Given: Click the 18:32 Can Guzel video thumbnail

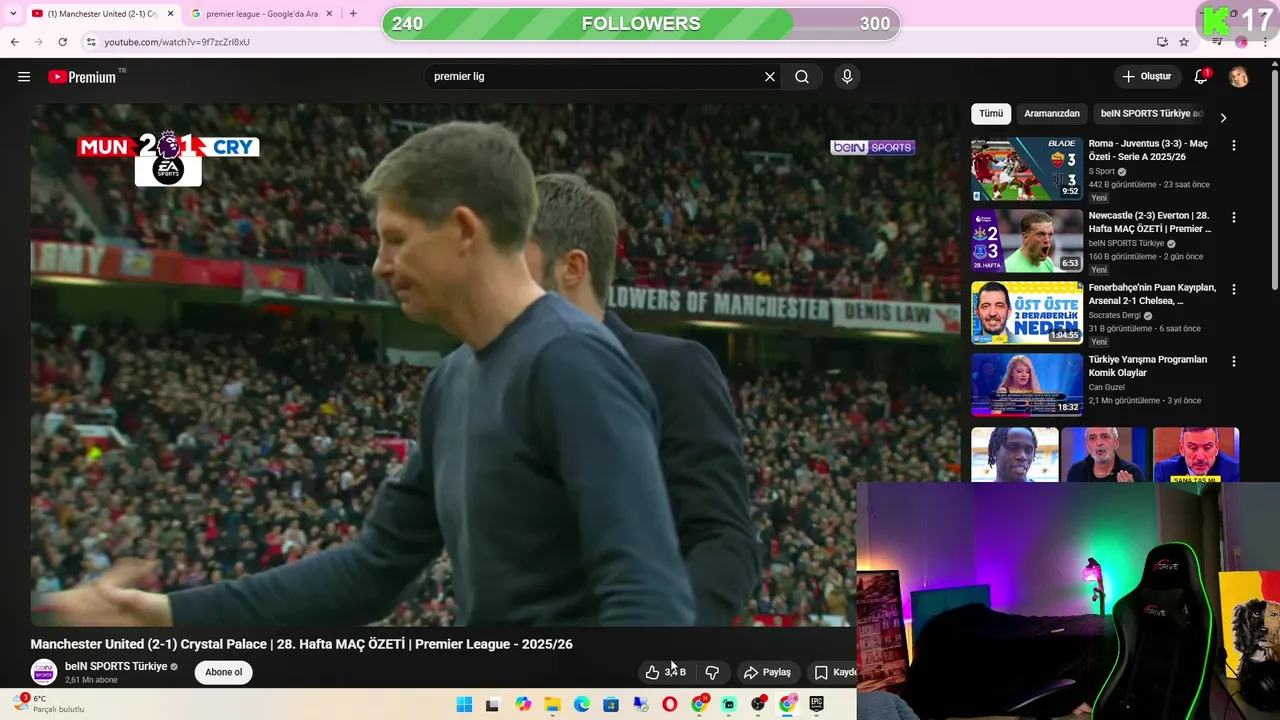Looking at the screenshot, I should tap(1027, 385).
